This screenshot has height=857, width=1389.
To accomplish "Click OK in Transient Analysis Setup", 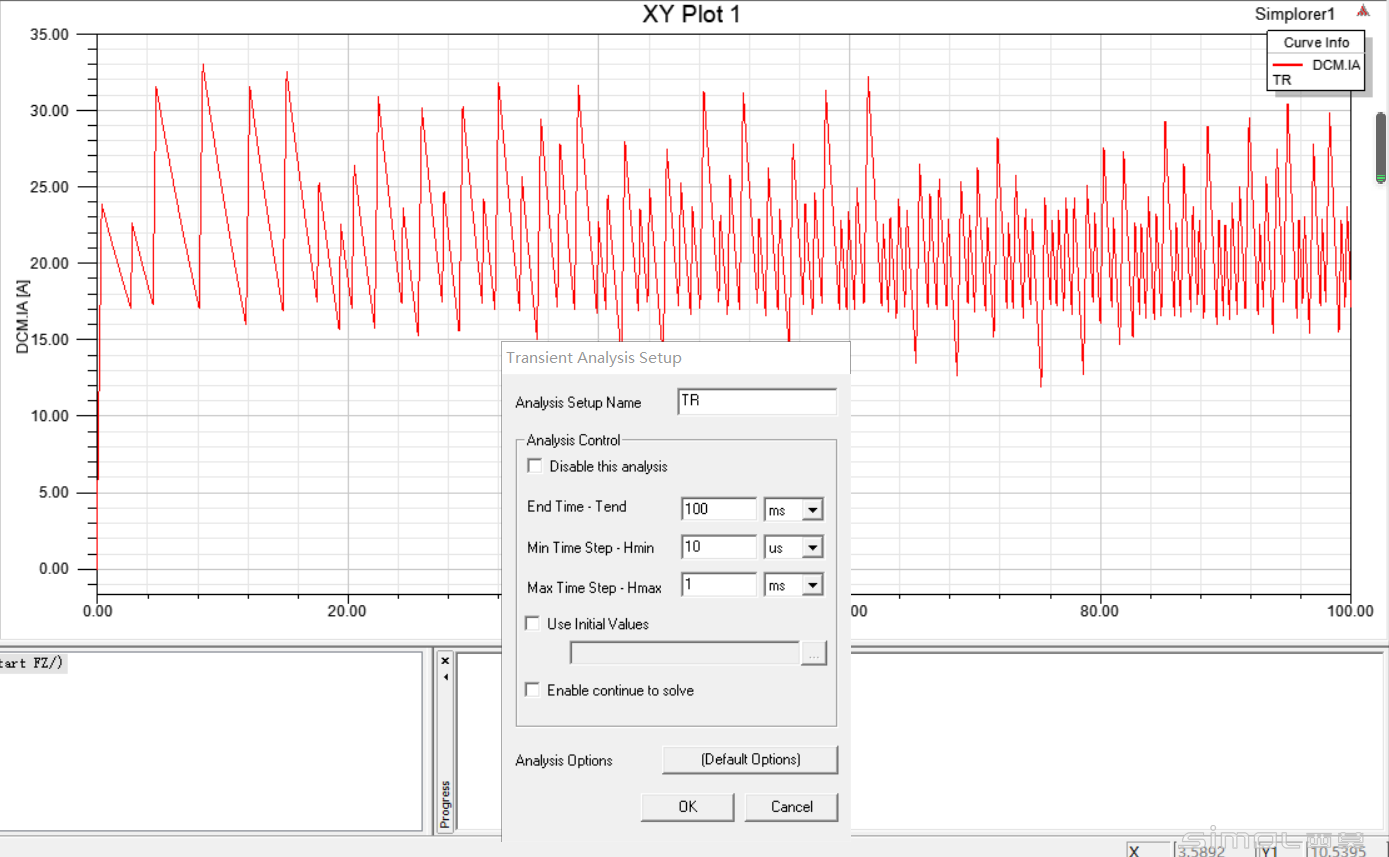I will click(688, 807).
